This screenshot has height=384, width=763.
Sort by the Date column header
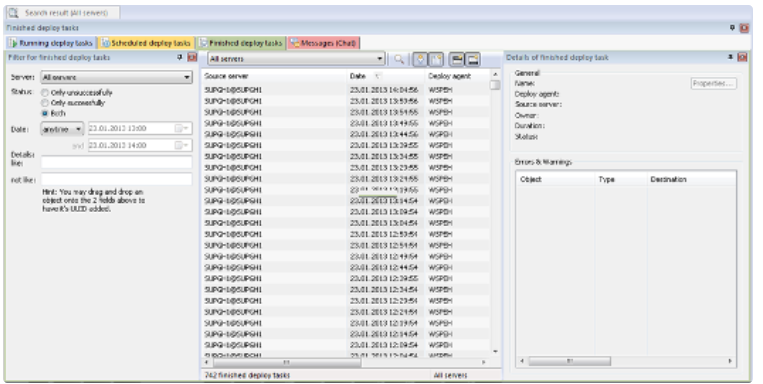click(385, 76)
